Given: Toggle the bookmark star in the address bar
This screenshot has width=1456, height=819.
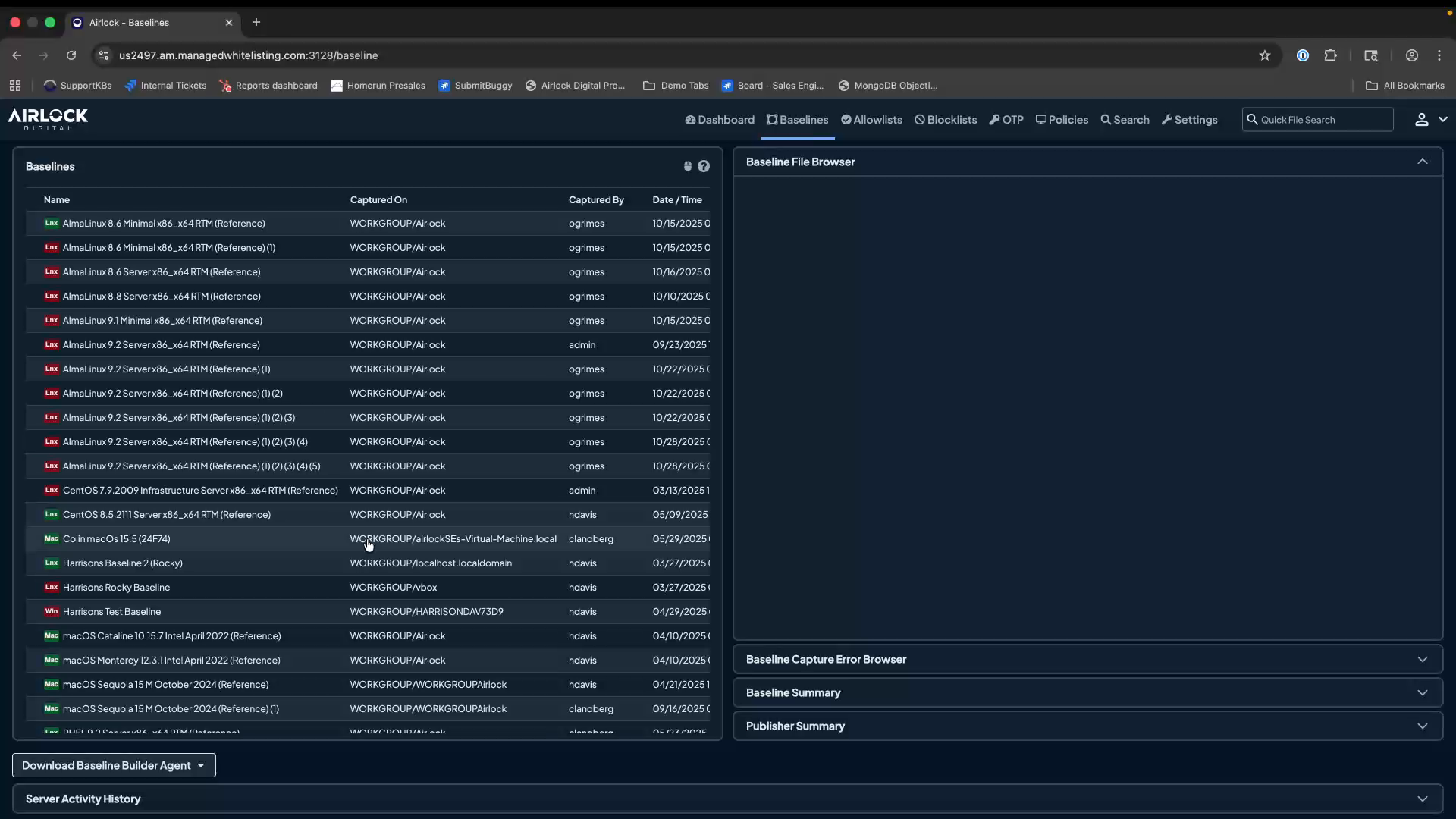Looking at the screenshot, I should (x=1266, y=55).
